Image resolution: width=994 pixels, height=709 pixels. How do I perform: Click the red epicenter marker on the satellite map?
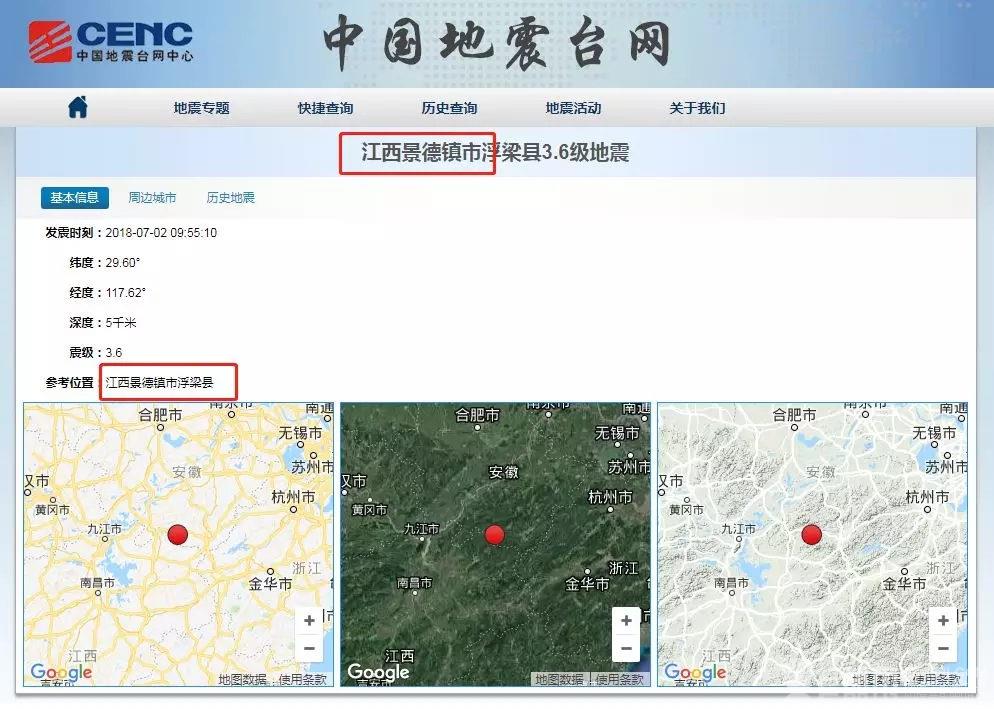point(493,536)
